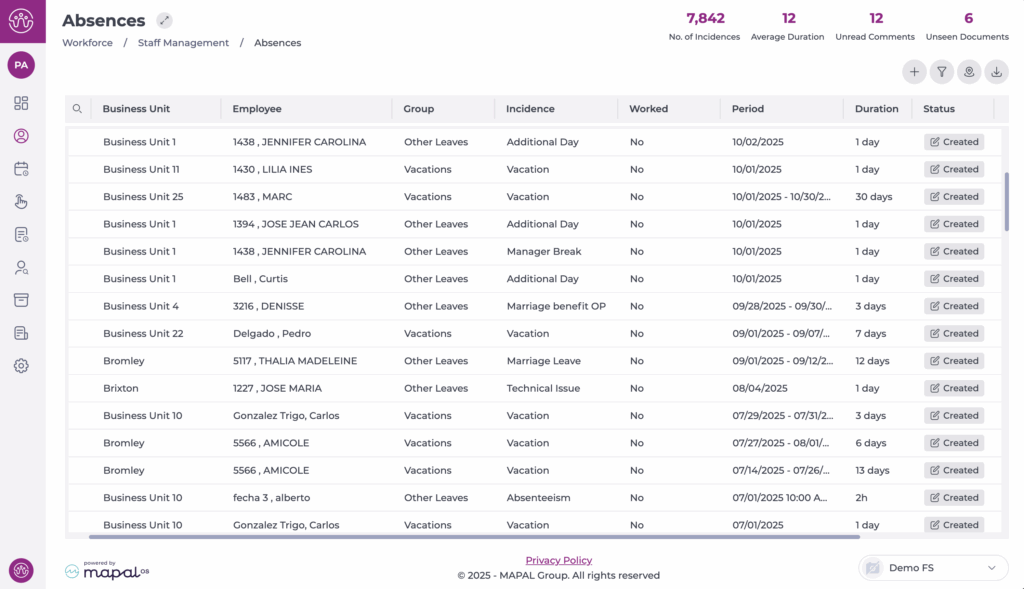This screenshot has height=589, width=1024.
Task: Click the location pin toolbar icon
Action: tap(968, 72)
